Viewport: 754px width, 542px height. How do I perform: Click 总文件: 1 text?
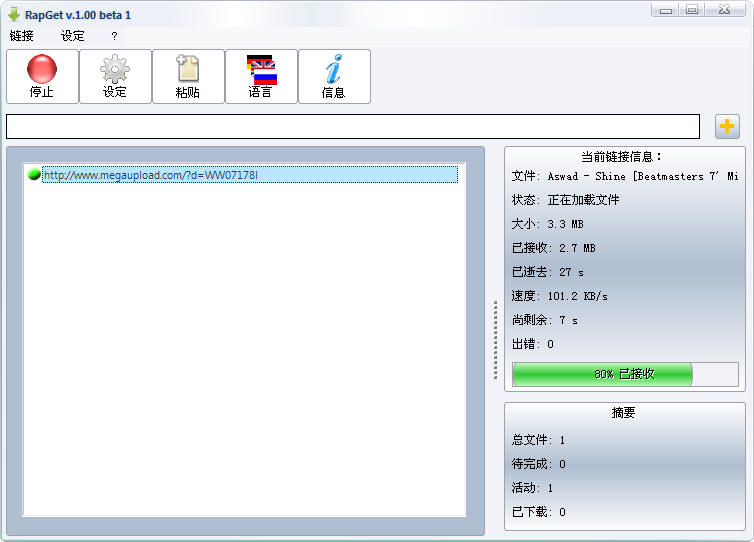click(539, 440)
